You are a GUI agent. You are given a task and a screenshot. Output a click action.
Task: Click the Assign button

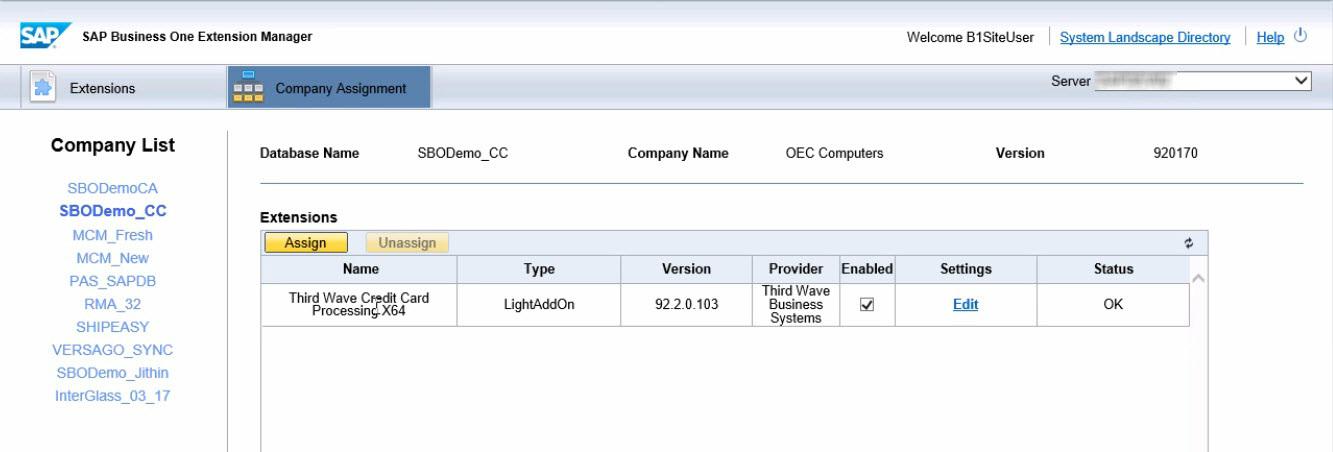tap(305, 242)
